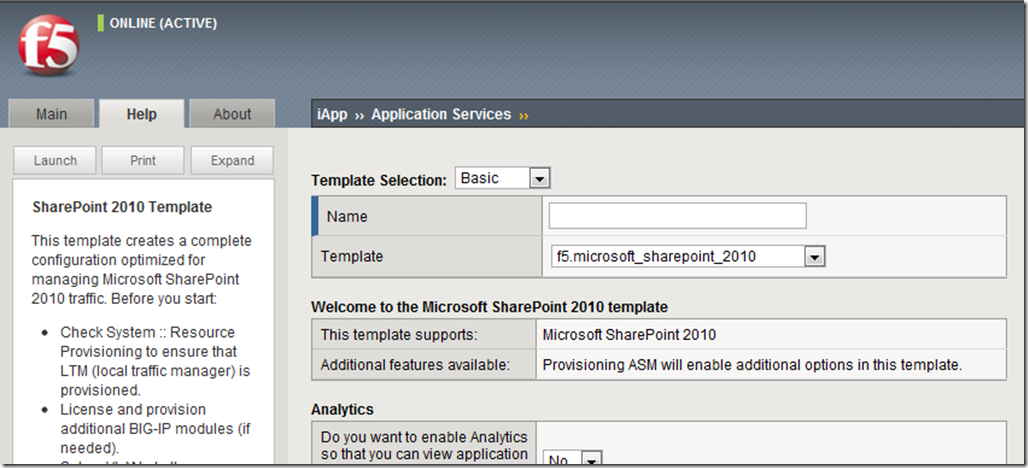Open the Template Selection Basic dropdown
1028x468 pixels.
pyautogui.click(x=502, y=178)
